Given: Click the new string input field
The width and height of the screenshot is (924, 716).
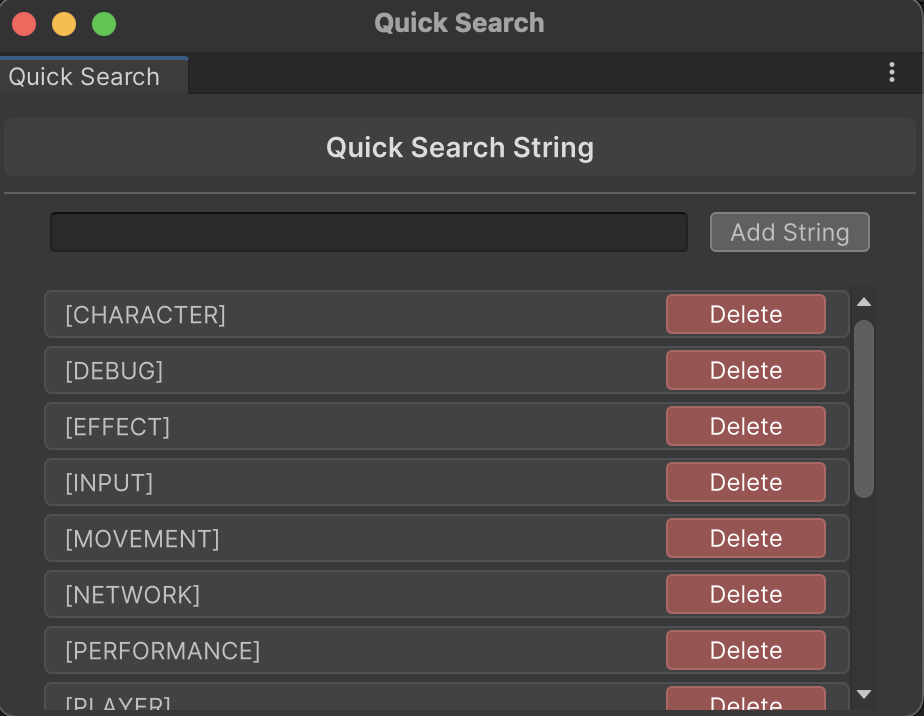Looking at the screenshot, I should [368, 231].
